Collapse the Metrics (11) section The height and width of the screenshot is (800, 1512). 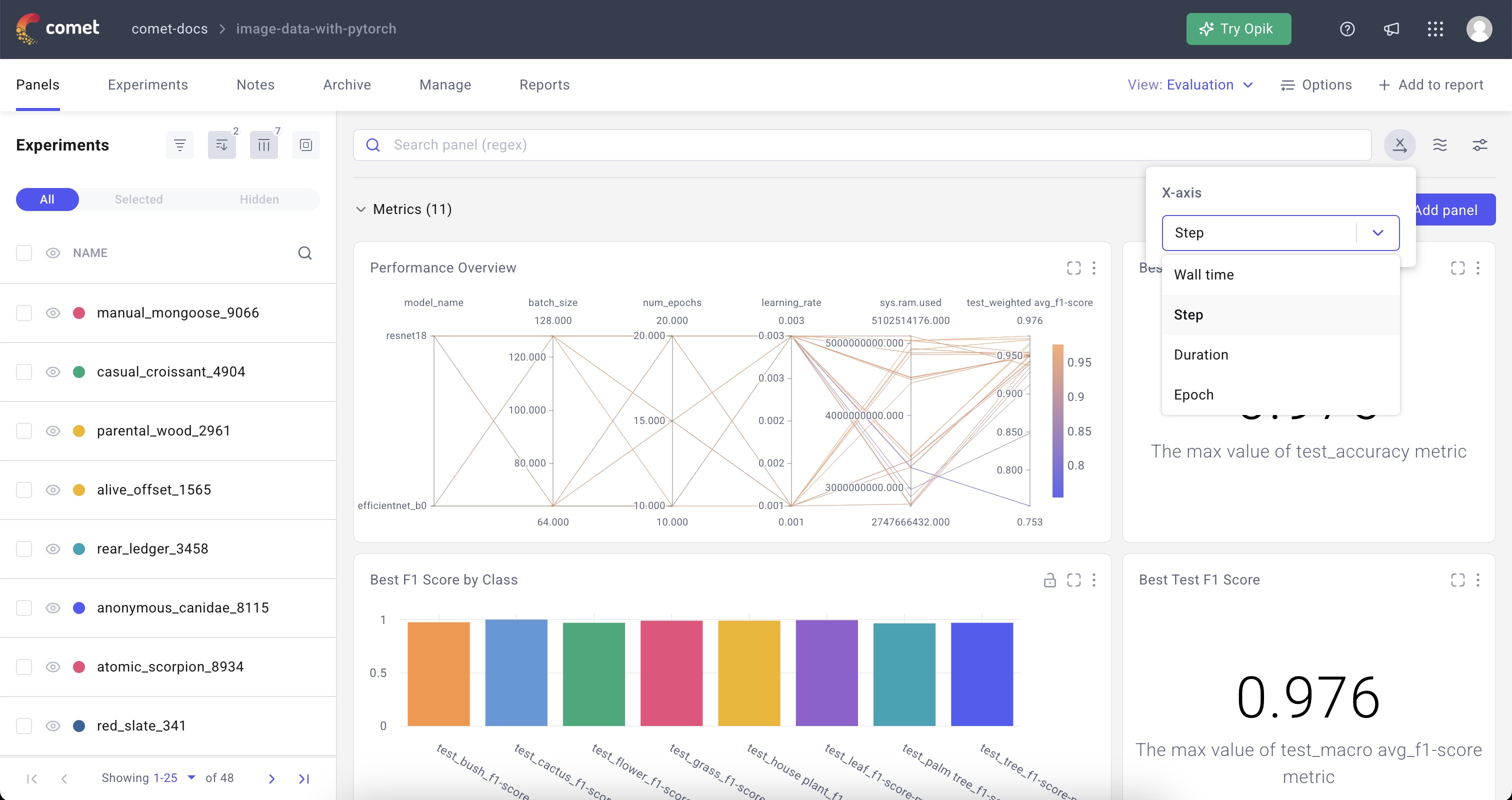(361, 209)
